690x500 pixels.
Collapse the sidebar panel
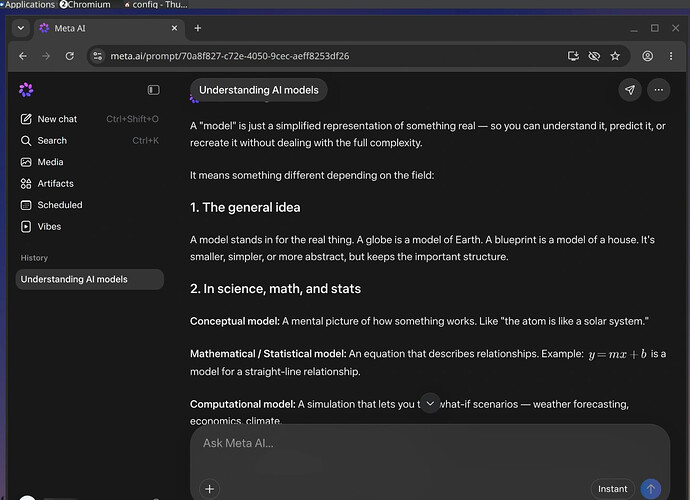pyautogui.click(x=153, y=90)
